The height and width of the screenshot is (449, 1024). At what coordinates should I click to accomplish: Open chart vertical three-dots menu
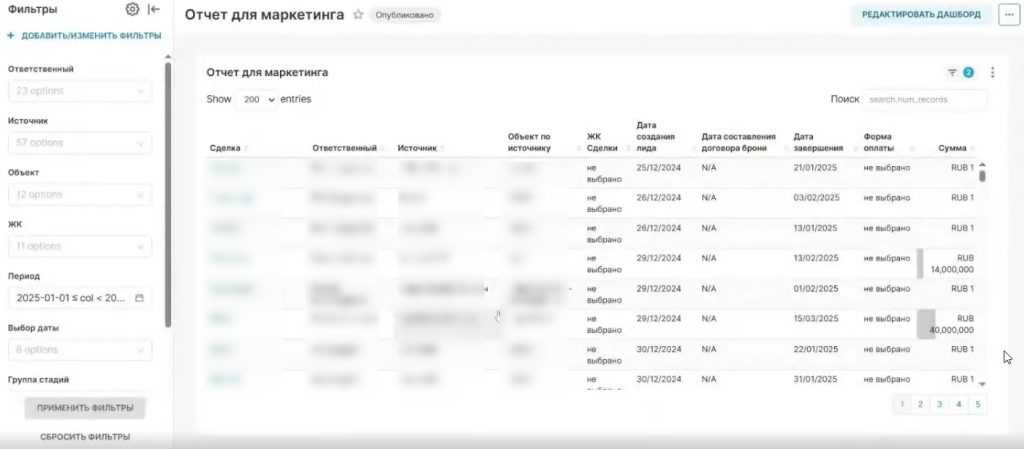click(x=992, y=72)
